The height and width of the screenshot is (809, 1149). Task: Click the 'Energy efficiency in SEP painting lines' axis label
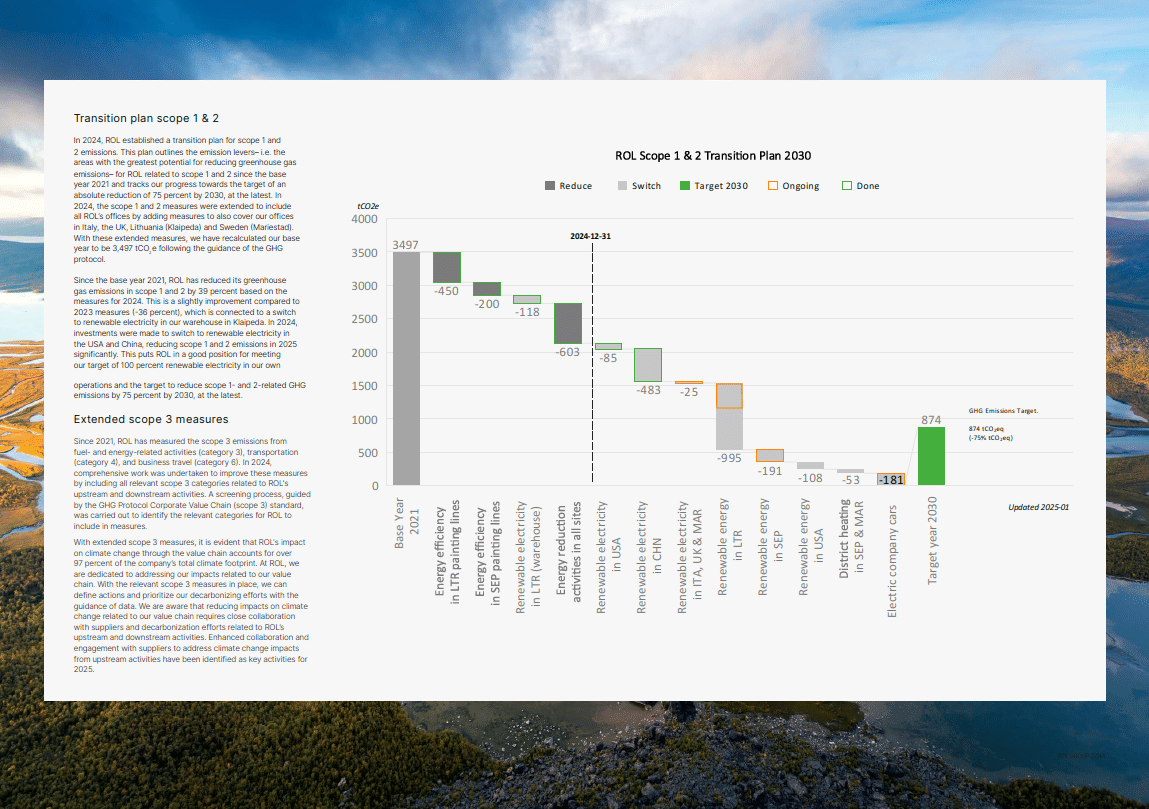(487, 553)
